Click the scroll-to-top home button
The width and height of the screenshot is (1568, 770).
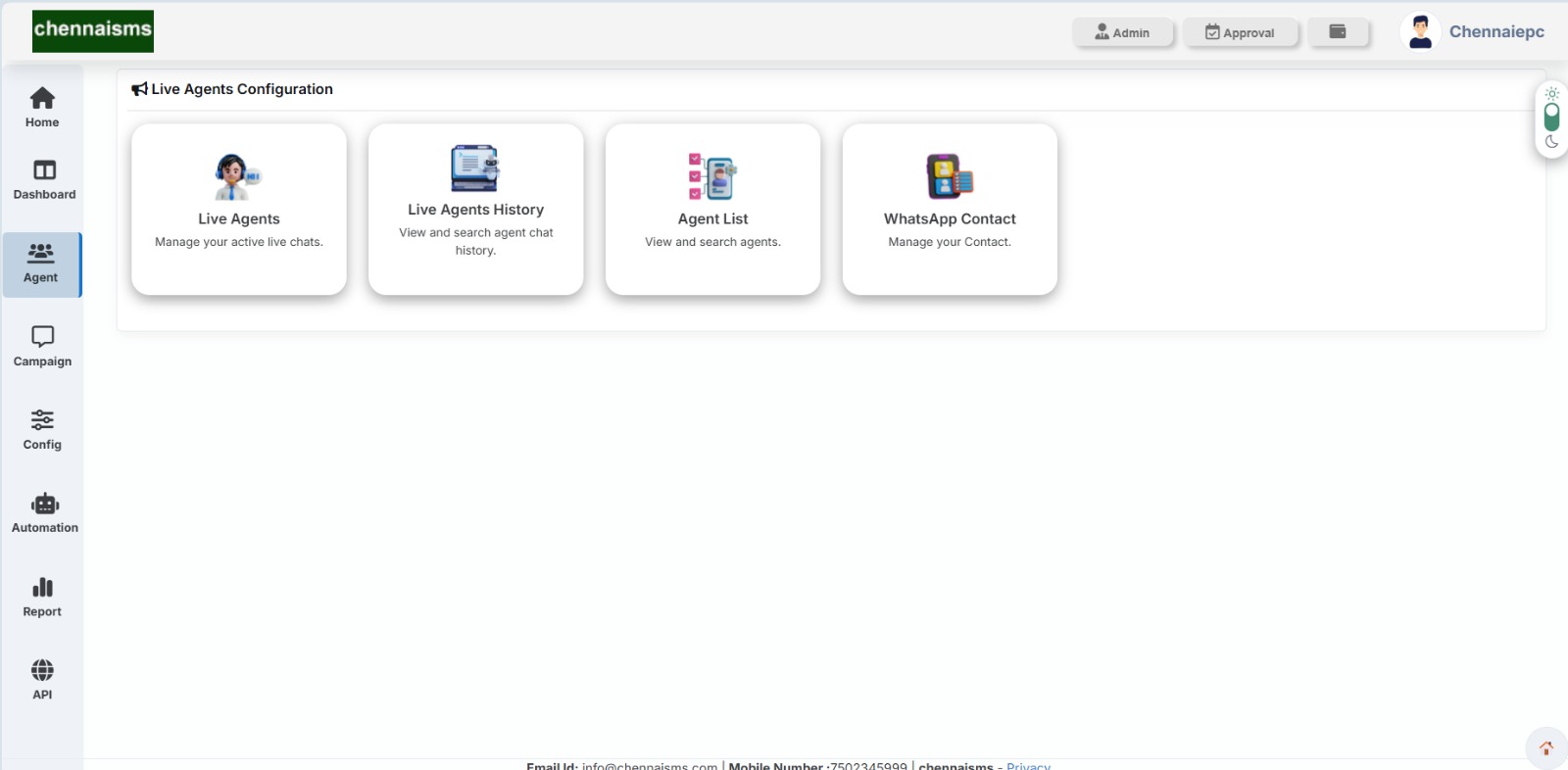pos(1545,748)
